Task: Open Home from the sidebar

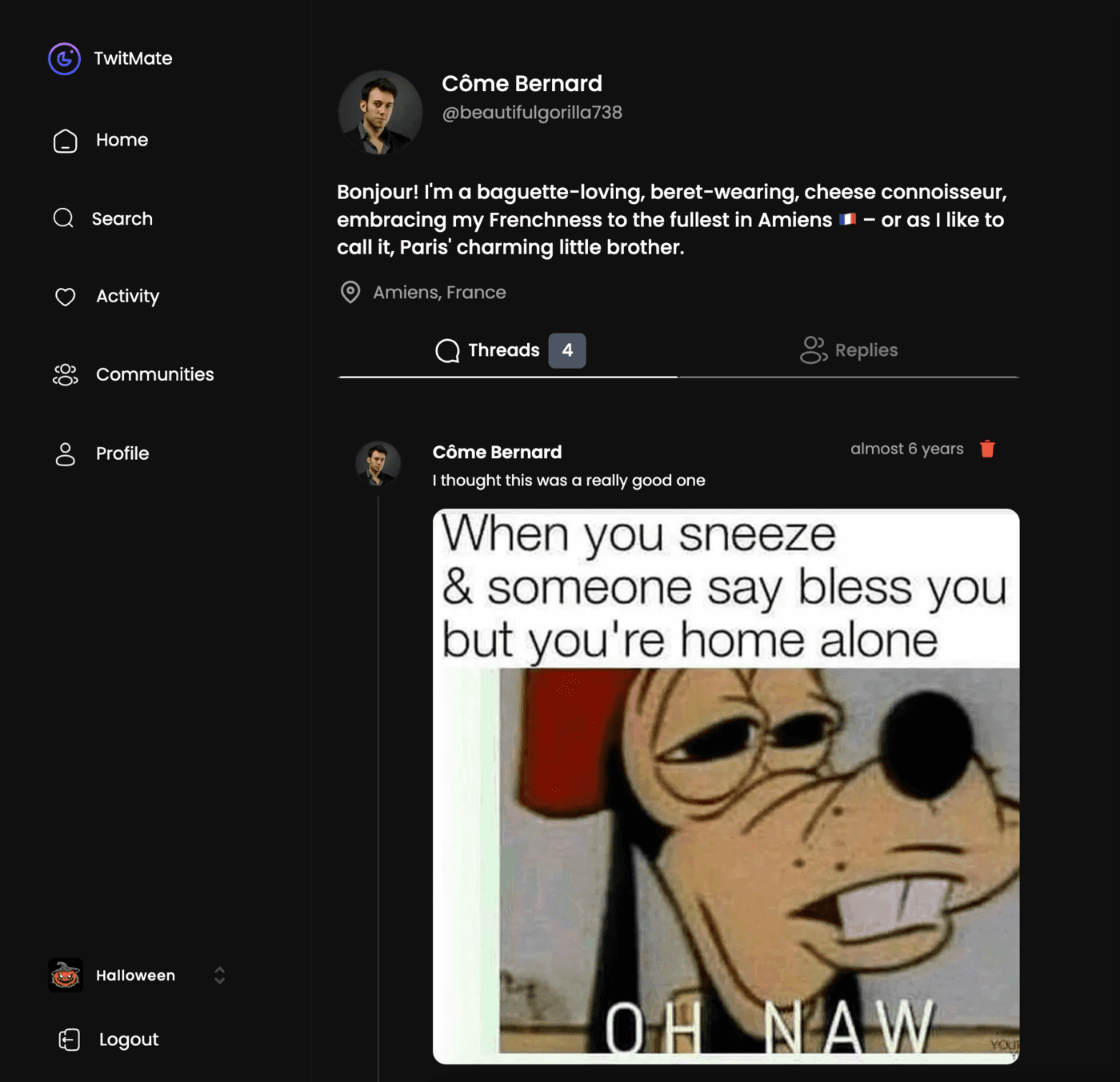Action: click(x=101, y=140)
